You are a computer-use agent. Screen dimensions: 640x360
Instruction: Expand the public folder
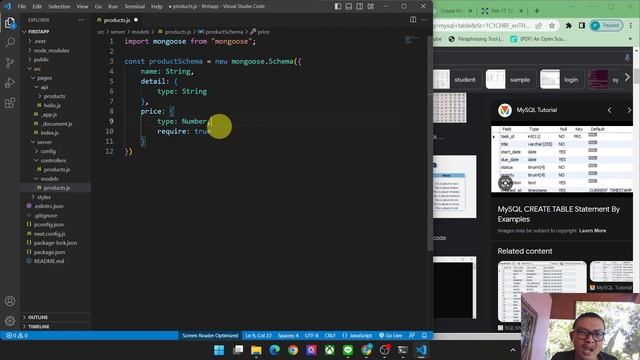[x=56, y=60]
